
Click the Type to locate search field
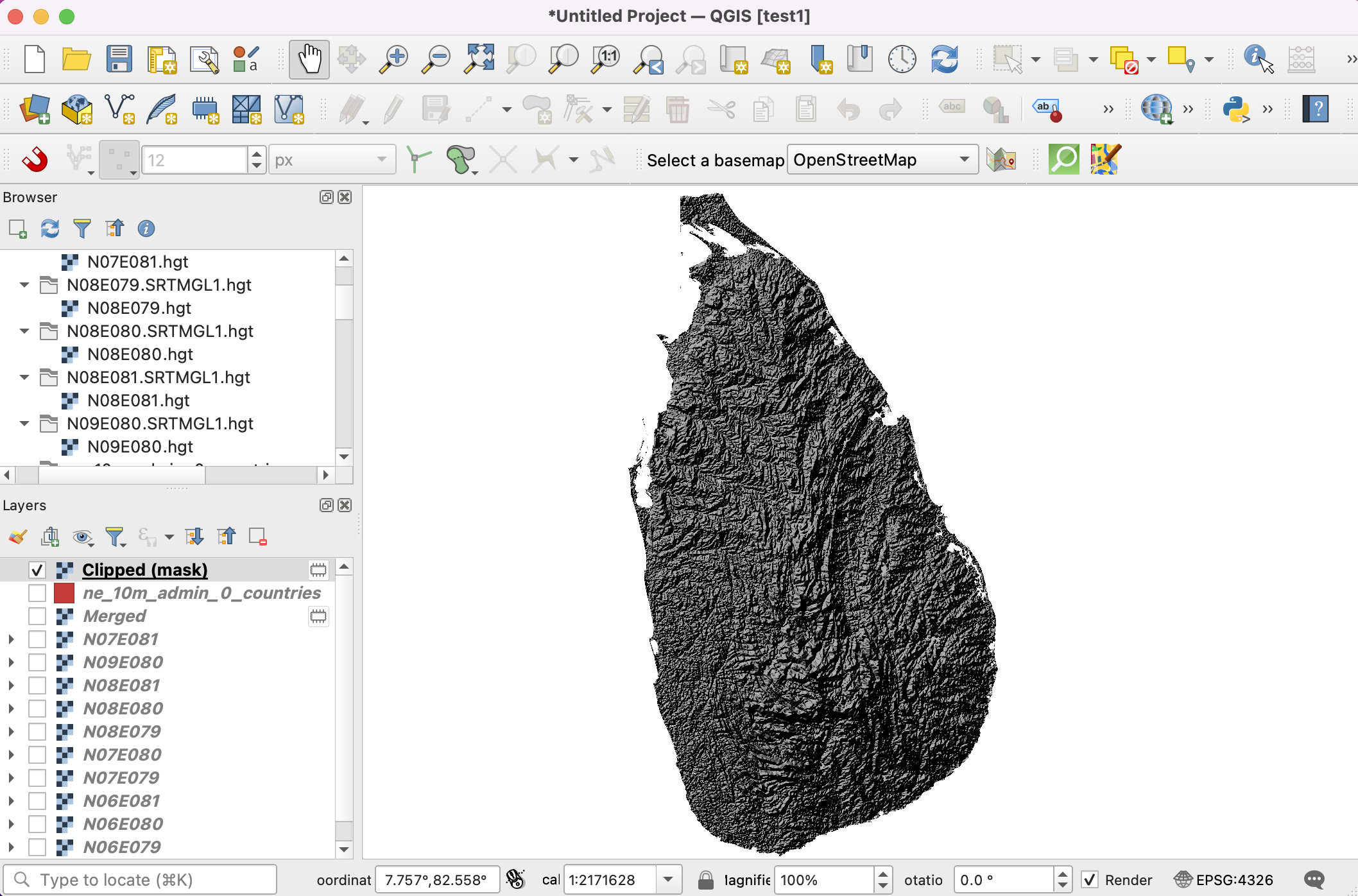pyautogui.click(x=141, y=879)
